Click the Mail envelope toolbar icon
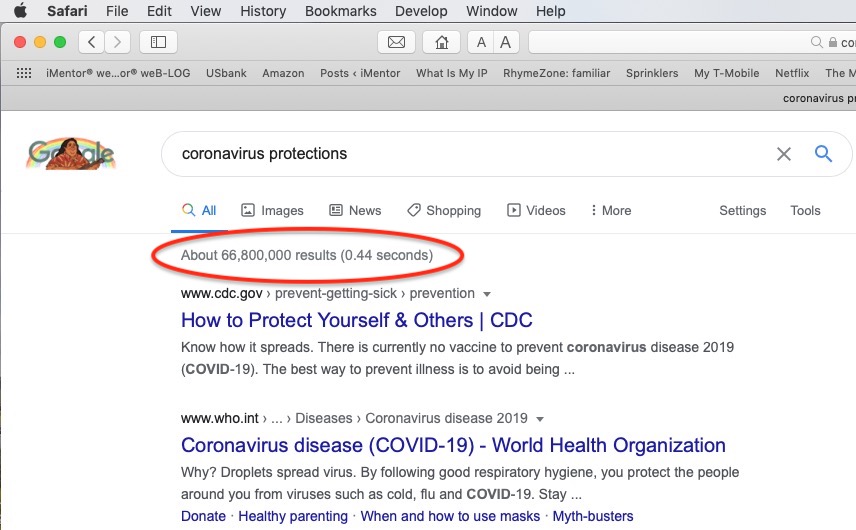The width and height of the screenshot is (856, 530). 396,42
